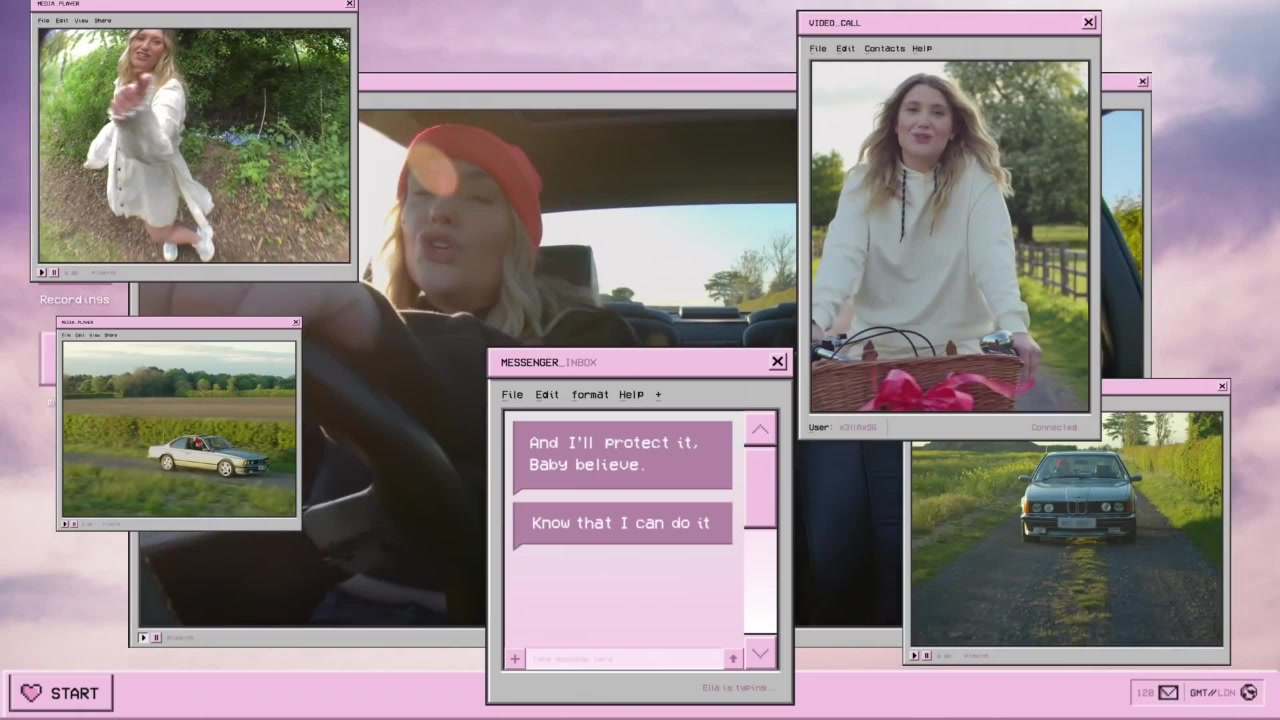Image resolution: width=1280 pixels, height=720 pixels.
Task: Open the mail envelope icon in the tray
Action: (x=1168, y=692)
